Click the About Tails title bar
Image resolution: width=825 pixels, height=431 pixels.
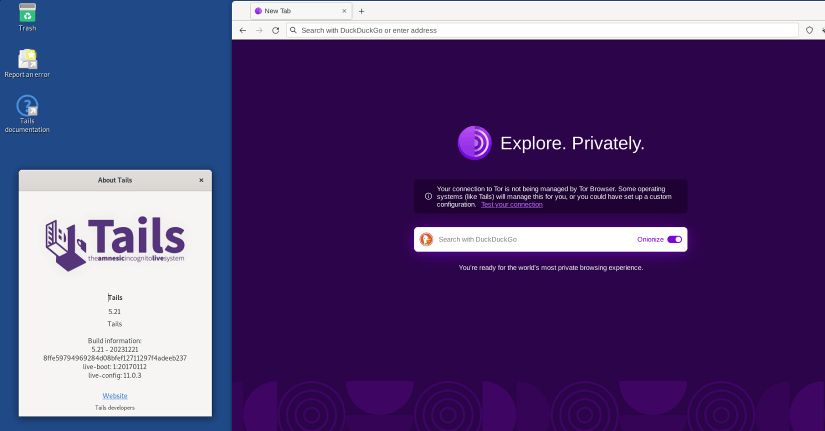(115, 180)
